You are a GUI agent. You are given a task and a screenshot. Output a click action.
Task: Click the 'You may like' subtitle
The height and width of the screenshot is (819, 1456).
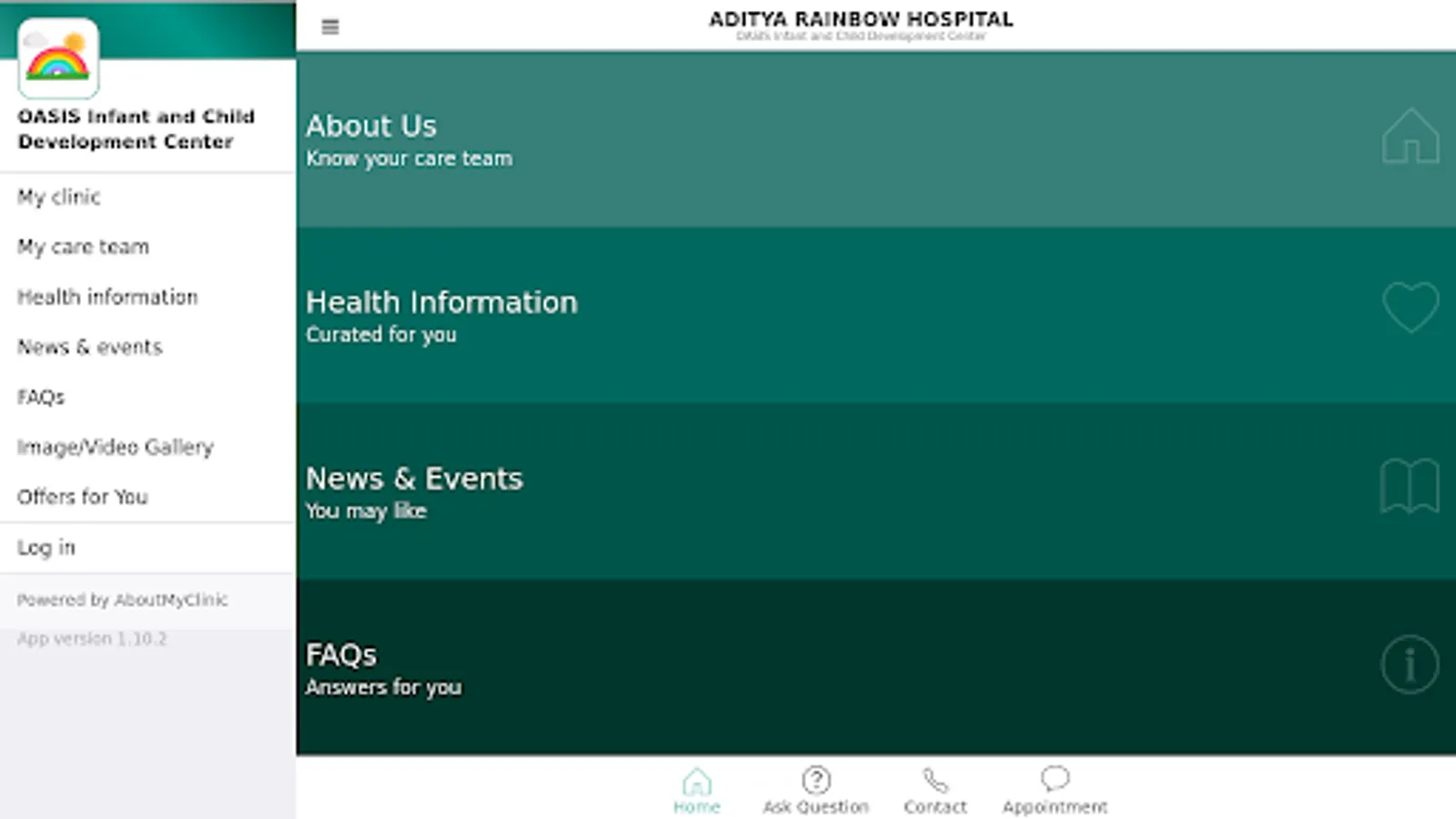pos(366,511)
